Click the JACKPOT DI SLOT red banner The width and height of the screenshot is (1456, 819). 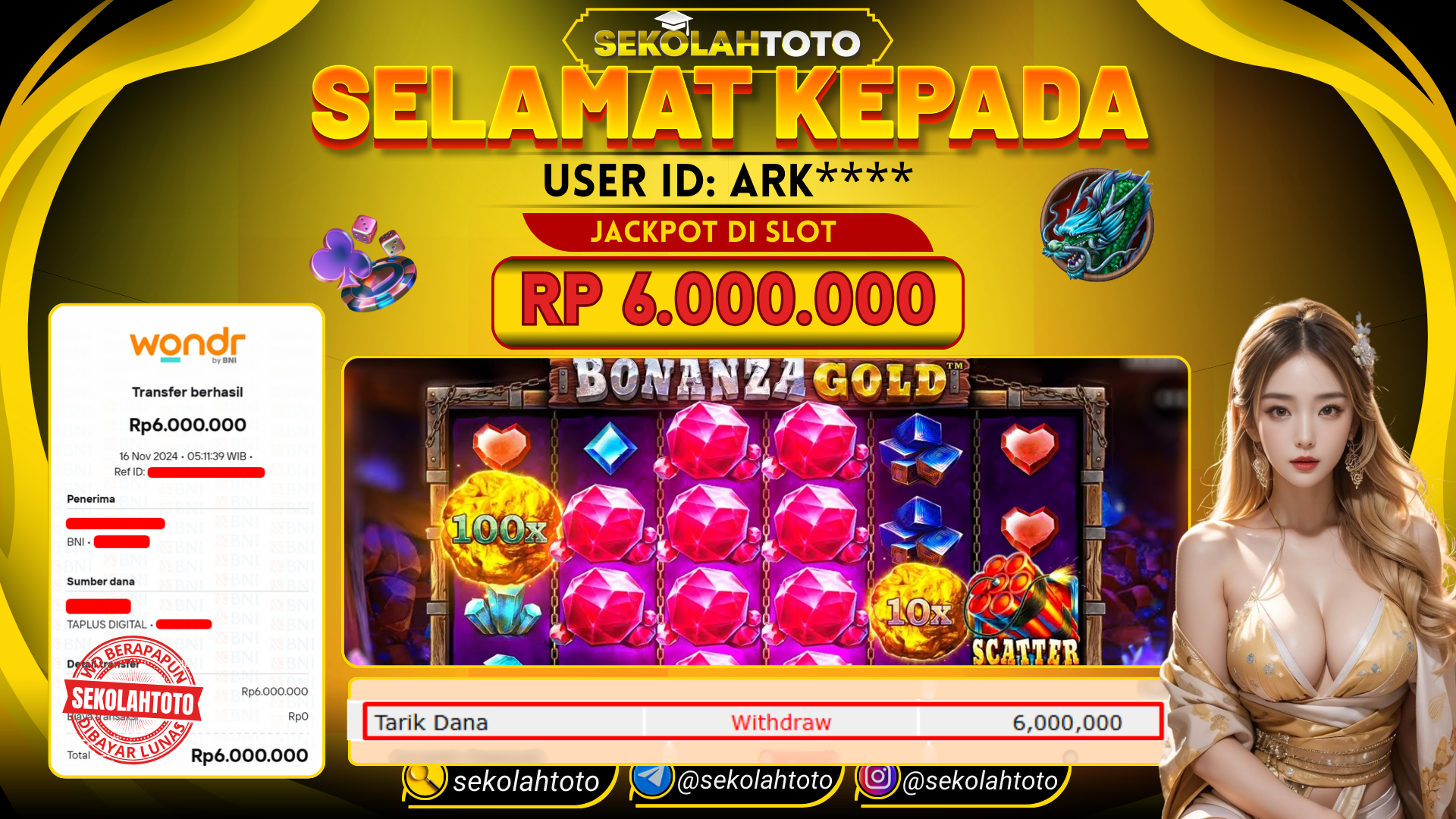(728, 232)
